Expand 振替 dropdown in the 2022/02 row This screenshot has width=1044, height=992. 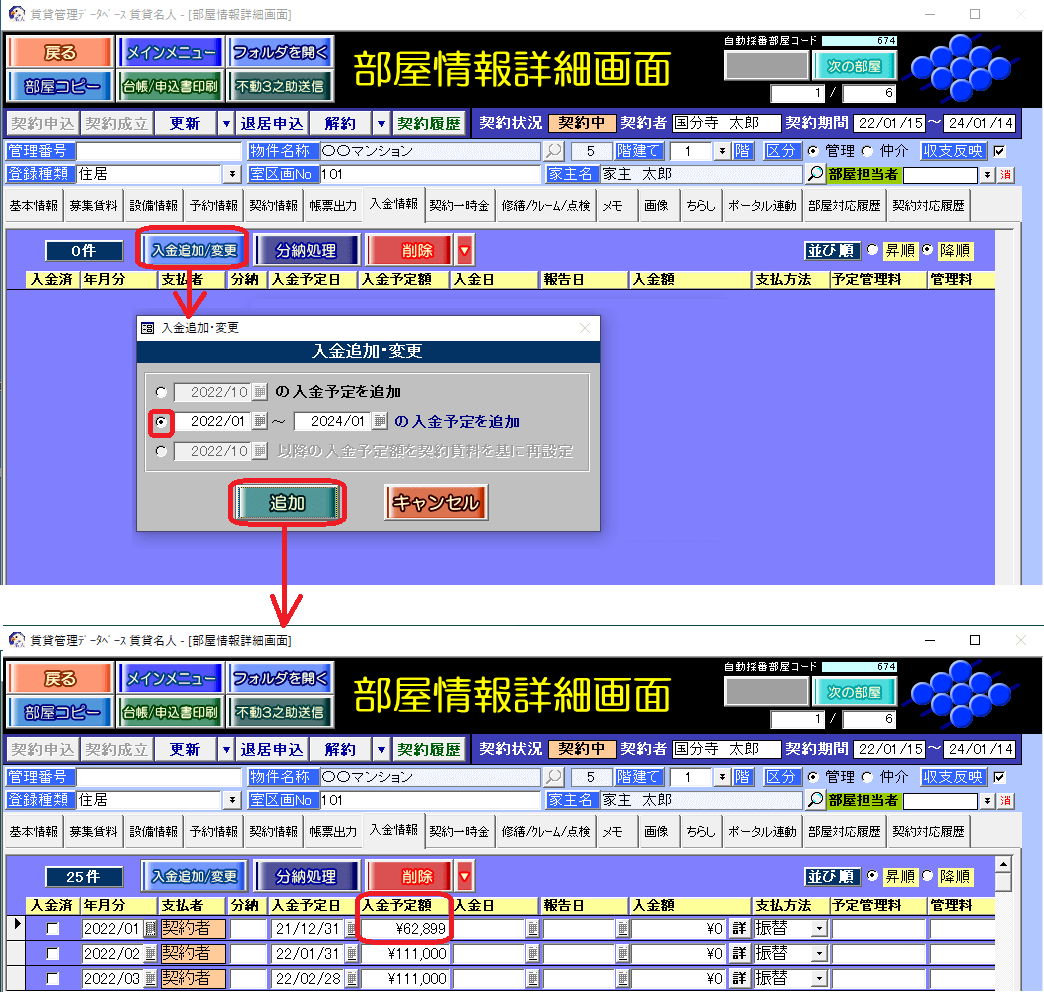[819, 953]
